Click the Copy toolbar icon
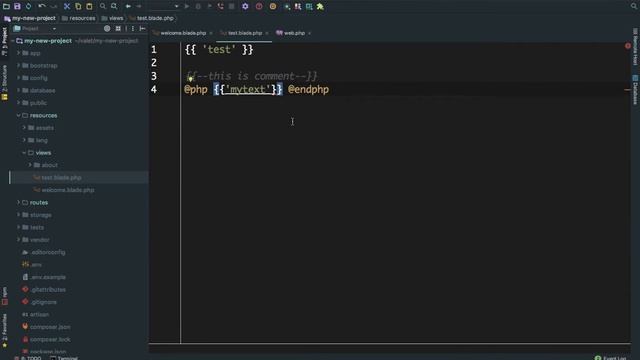Image resolution: width=640 pixels, height=360 pixels. tap(78, 6)
